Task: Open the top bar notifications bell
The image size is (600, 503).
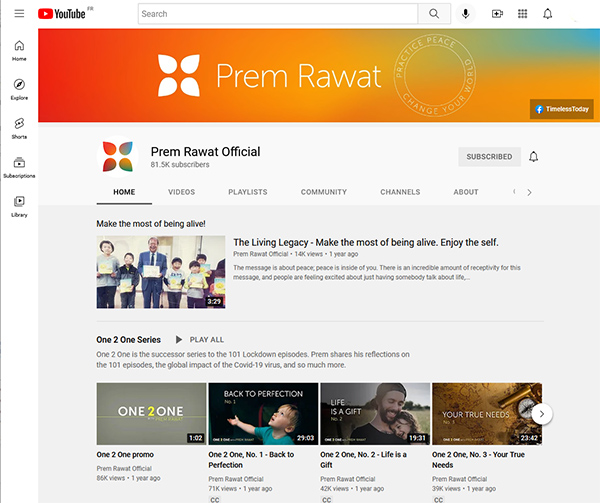Action: pyautogui.click(x=548, y=14)
